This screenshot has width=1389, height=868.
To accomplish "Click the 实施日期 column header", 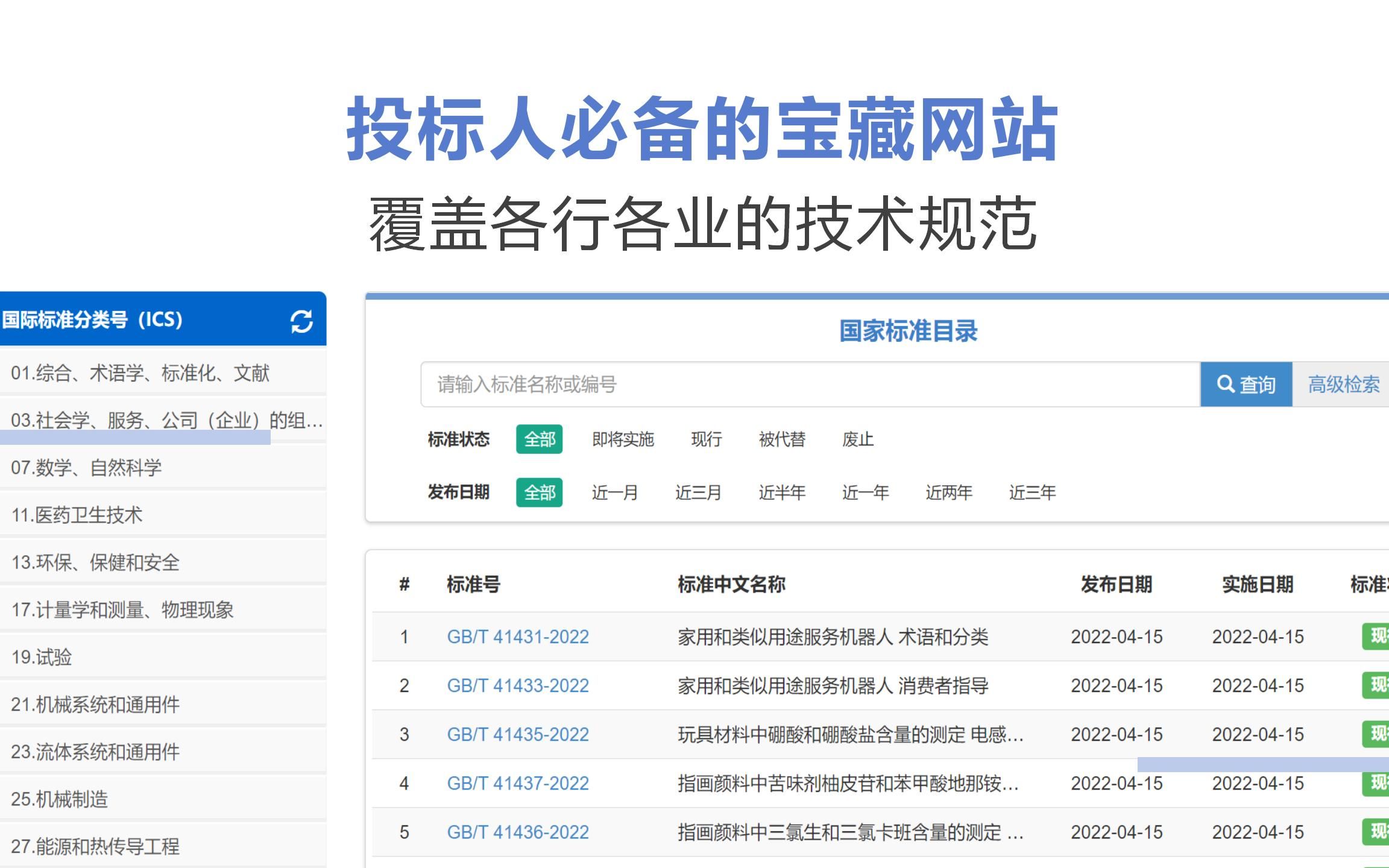I will point(1258,584).
